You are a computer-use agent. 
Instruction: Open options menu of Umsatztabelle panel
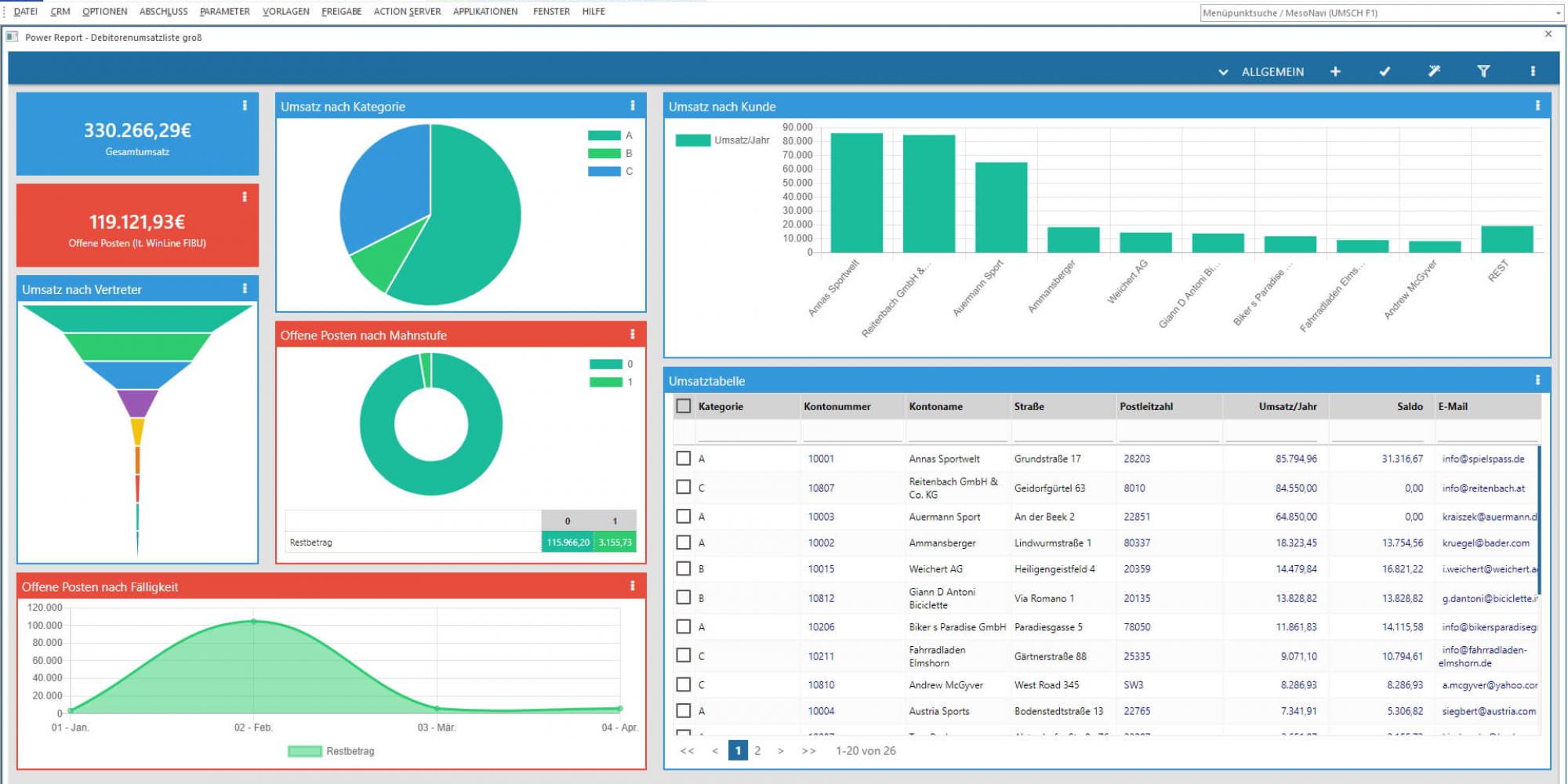coord(1537,380)
